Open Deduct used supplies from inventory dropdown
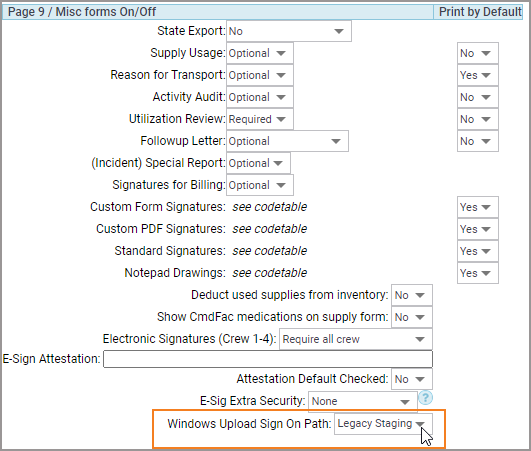The image size is (531, 451). click(412, 295)
